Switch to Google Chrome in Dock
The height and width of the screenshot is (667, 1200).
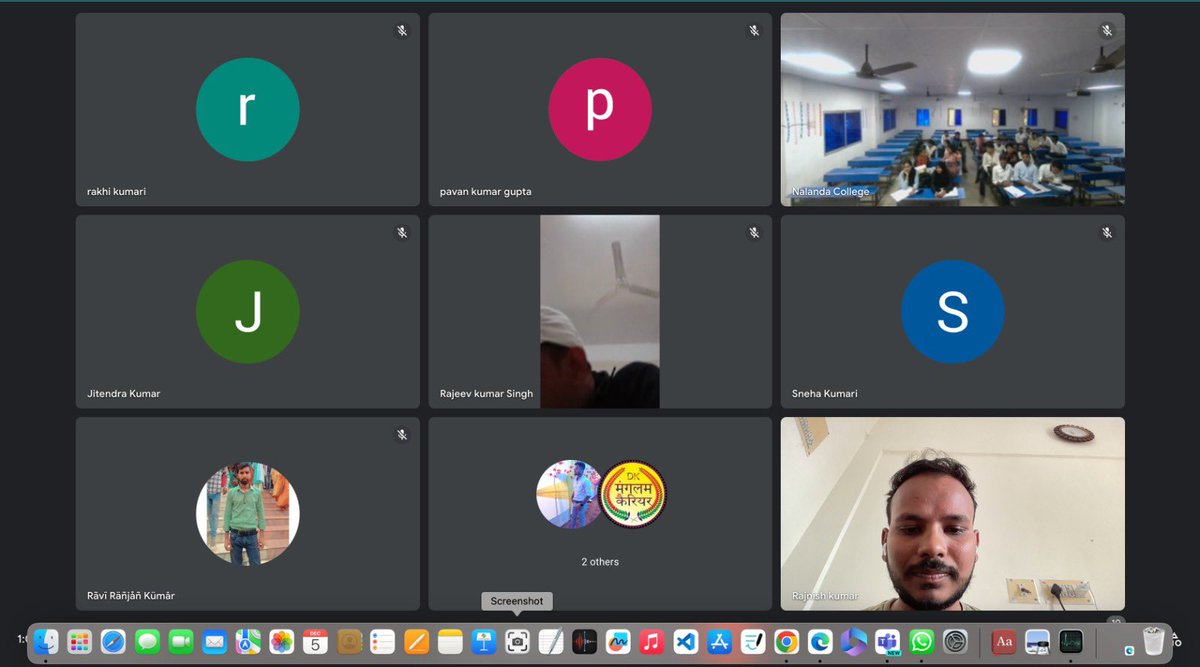pyautogui.click(x=786, y=641)
